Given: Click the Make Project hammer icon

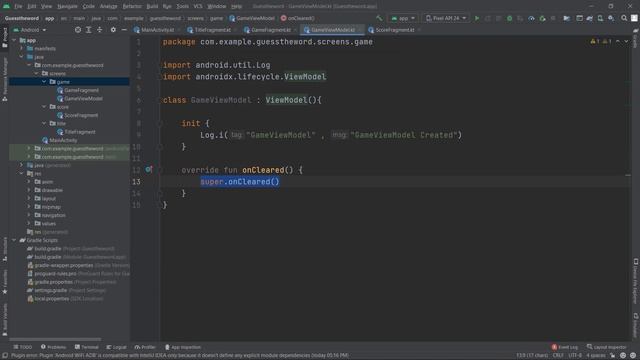Looking at the screenshot, I should (379, 18).
